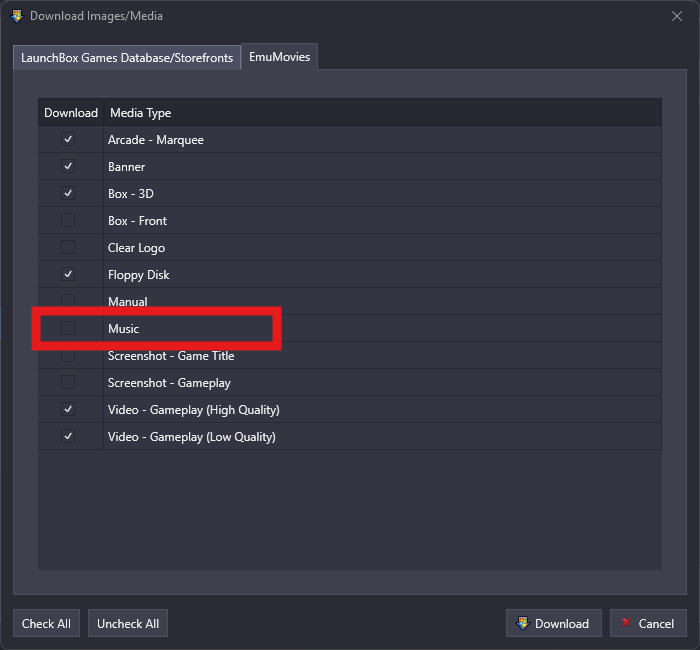Select 'Screenshot - Game Title' row text

pos(171,356)
